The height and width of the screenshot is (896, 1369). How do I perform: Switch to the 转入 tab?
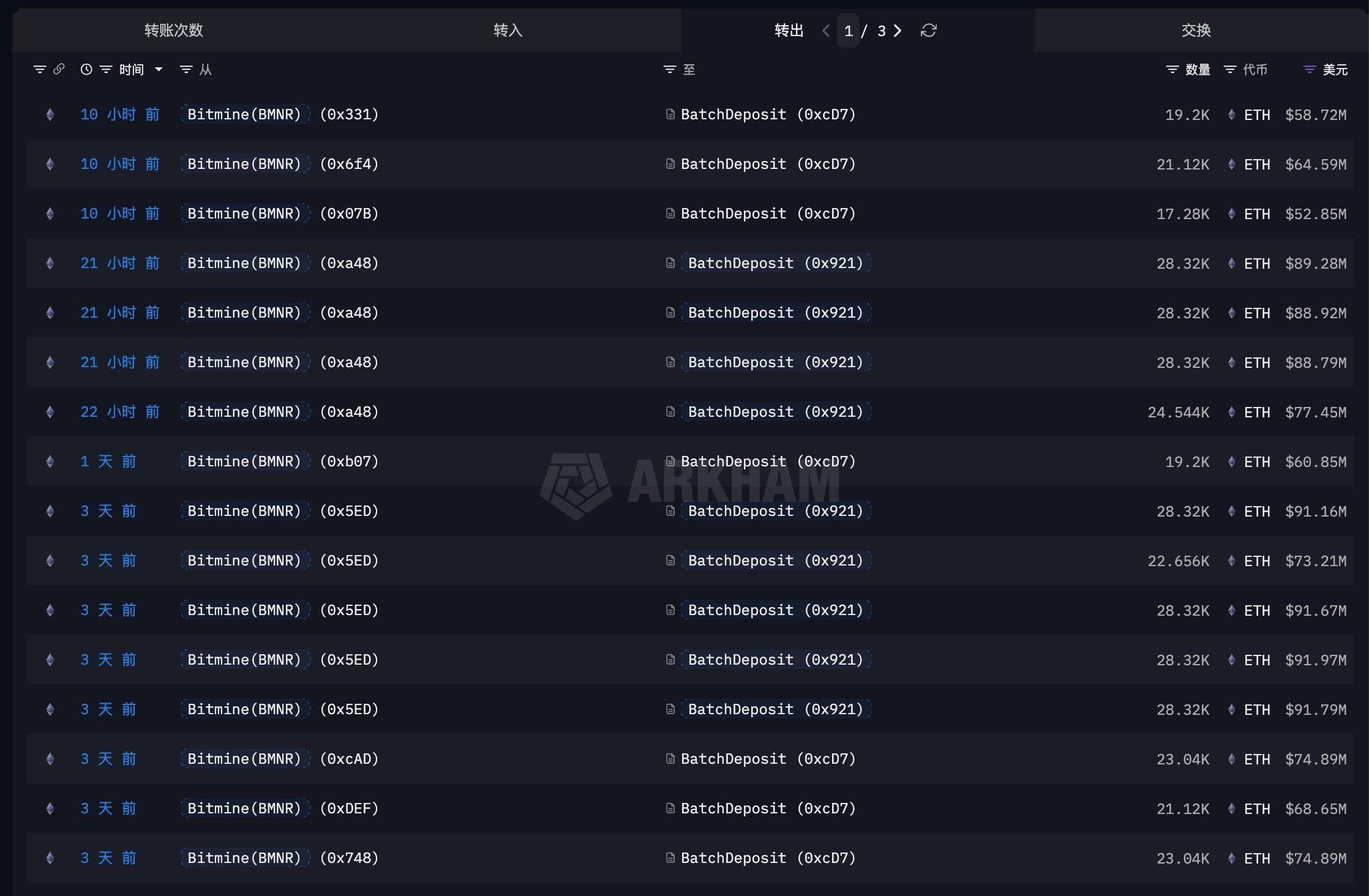pyautogui.click(x=507, y=31)
